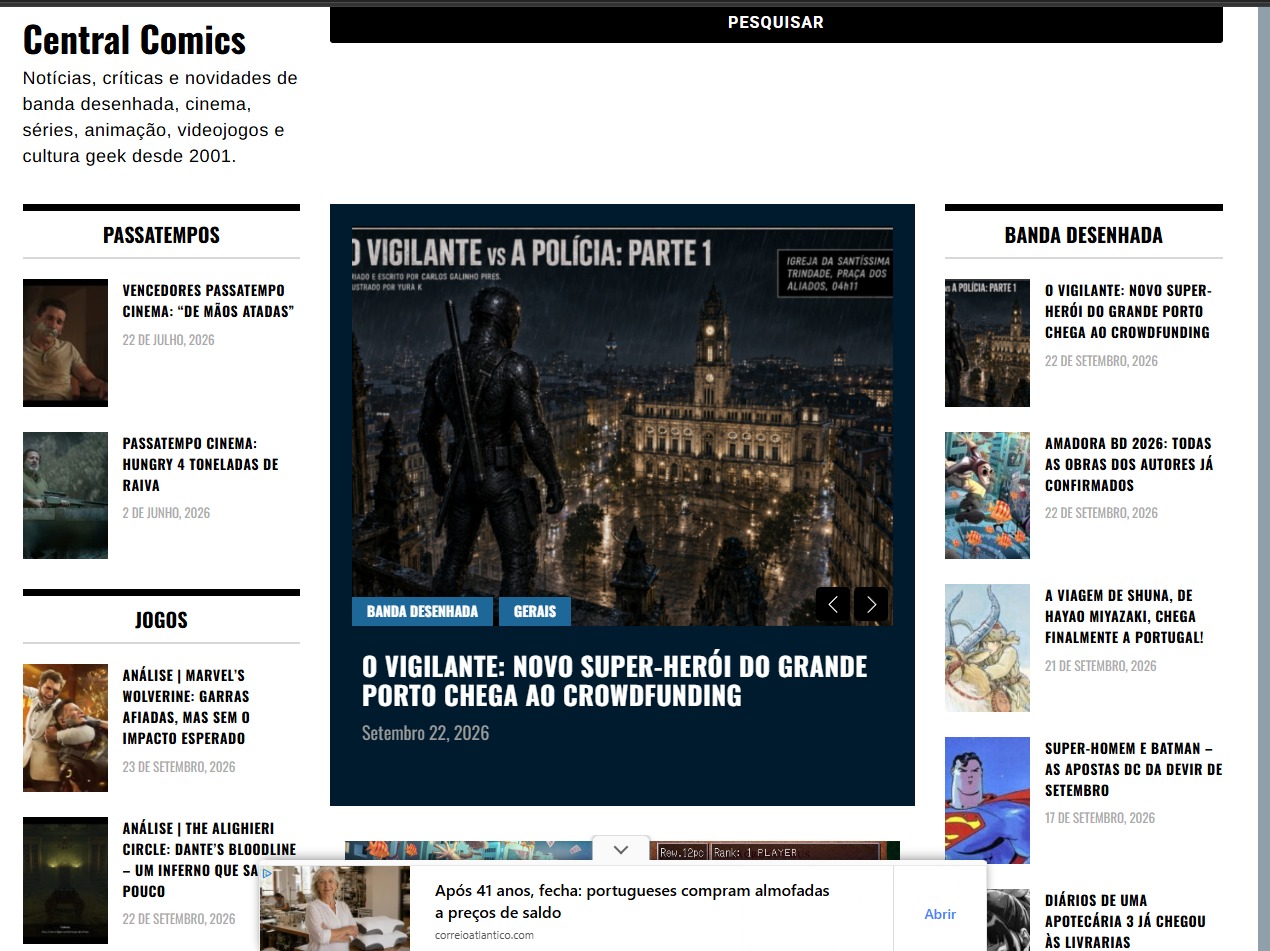1270x951 pixels.
Task: Click the ad photo of the woman
Action: tap(335, 908)
